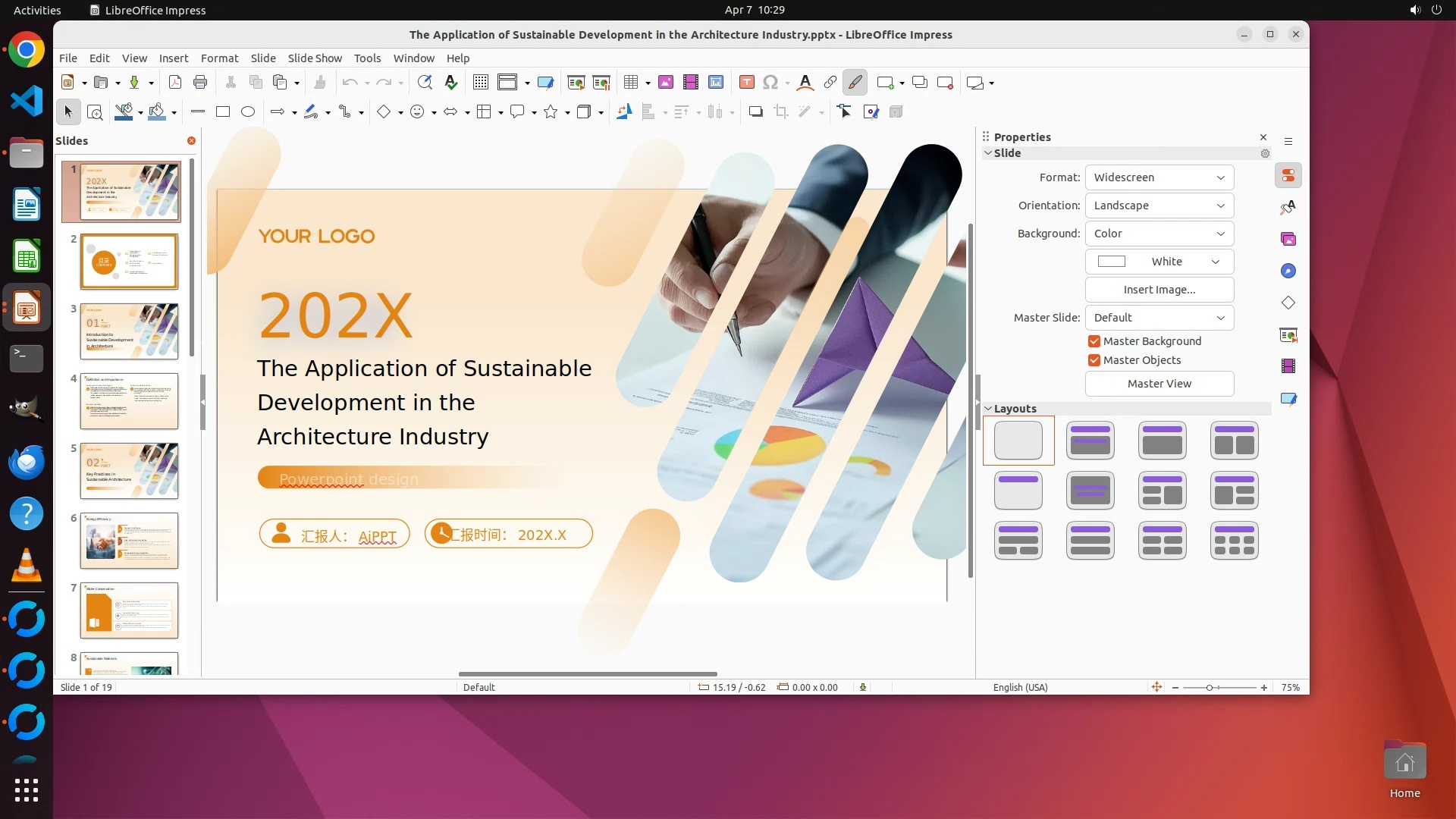This screenshot has height=819, width=1456.
Task: Collapse the Layouts section expander
Action: (988, 409)
